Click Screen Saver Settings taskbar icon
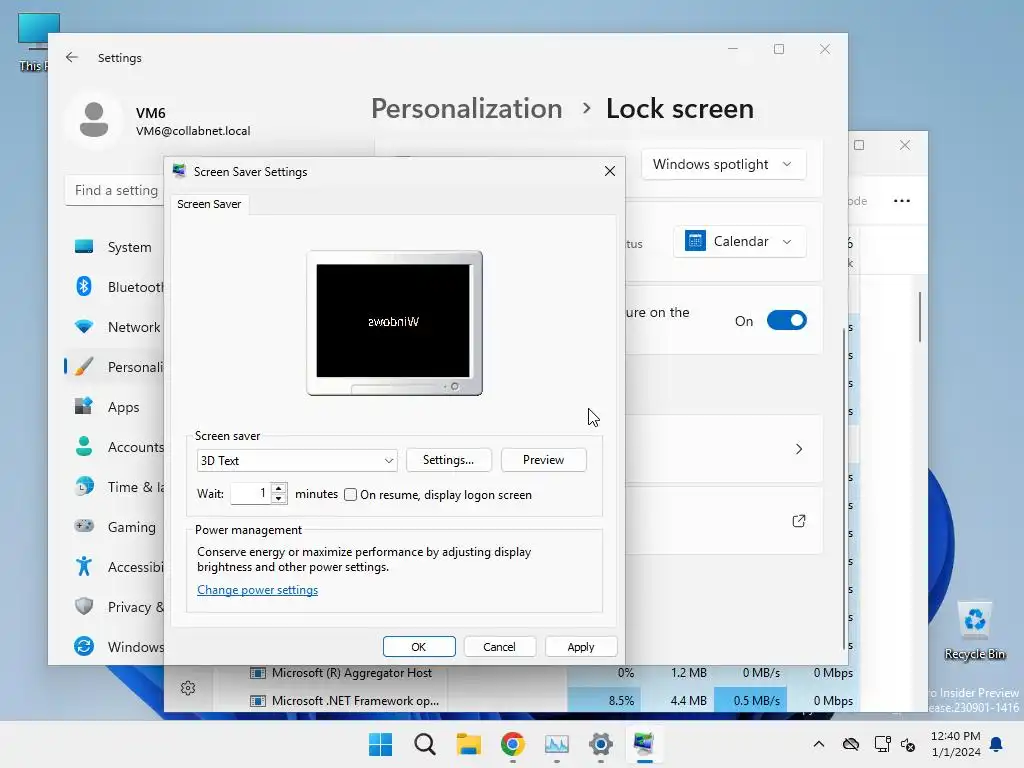This screenshot has width=1024, height=768. [x=644, y=744]
